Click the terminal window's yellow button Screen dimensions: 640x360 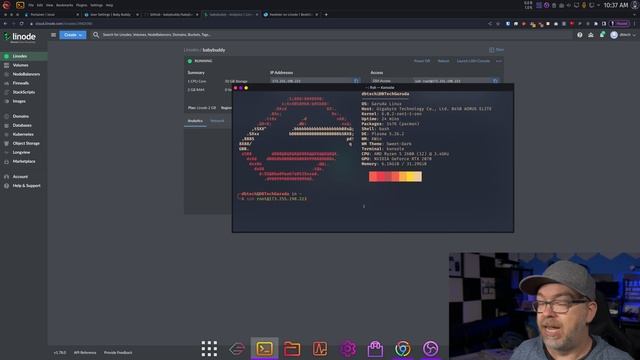pyautogui.click(x=246, y=88)
